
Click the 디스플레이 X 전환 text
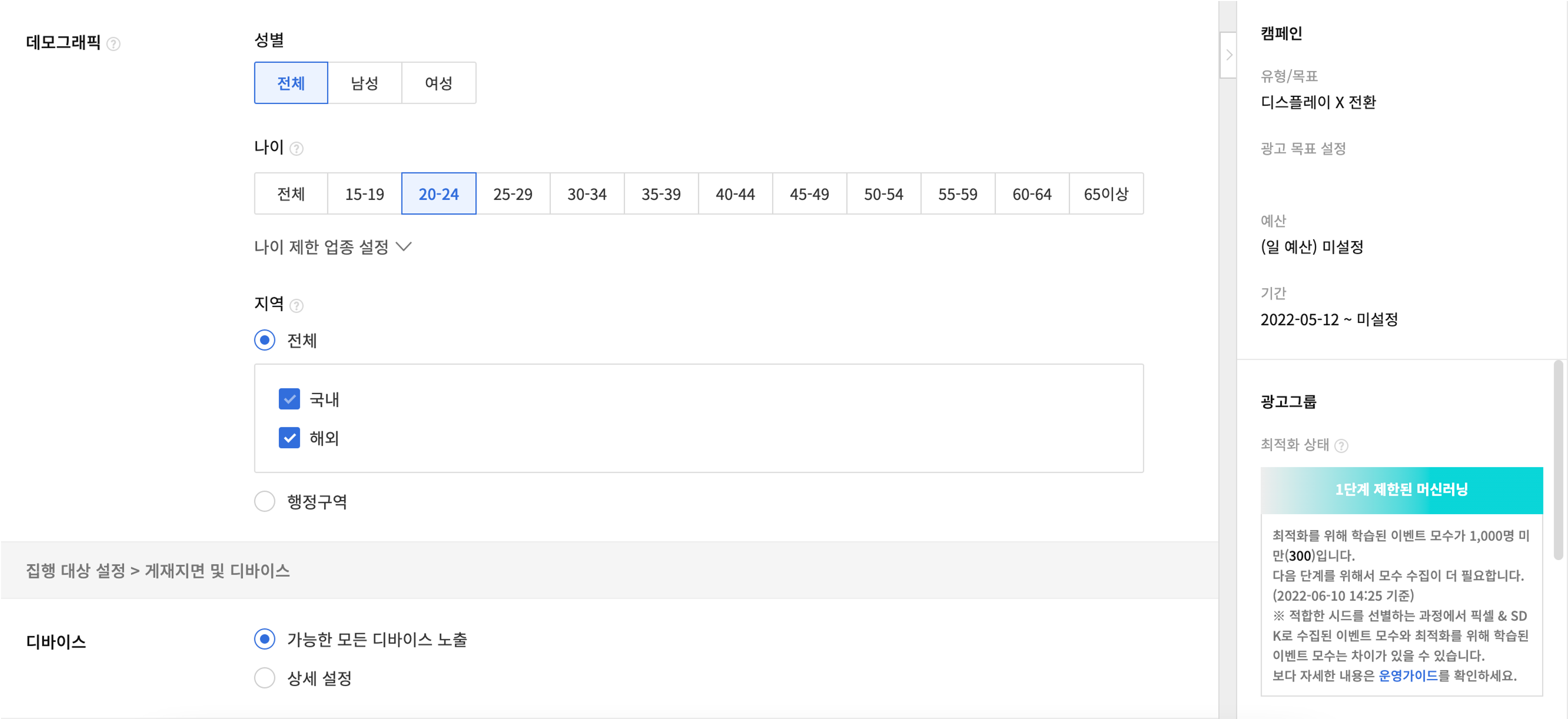(1319, 102)
